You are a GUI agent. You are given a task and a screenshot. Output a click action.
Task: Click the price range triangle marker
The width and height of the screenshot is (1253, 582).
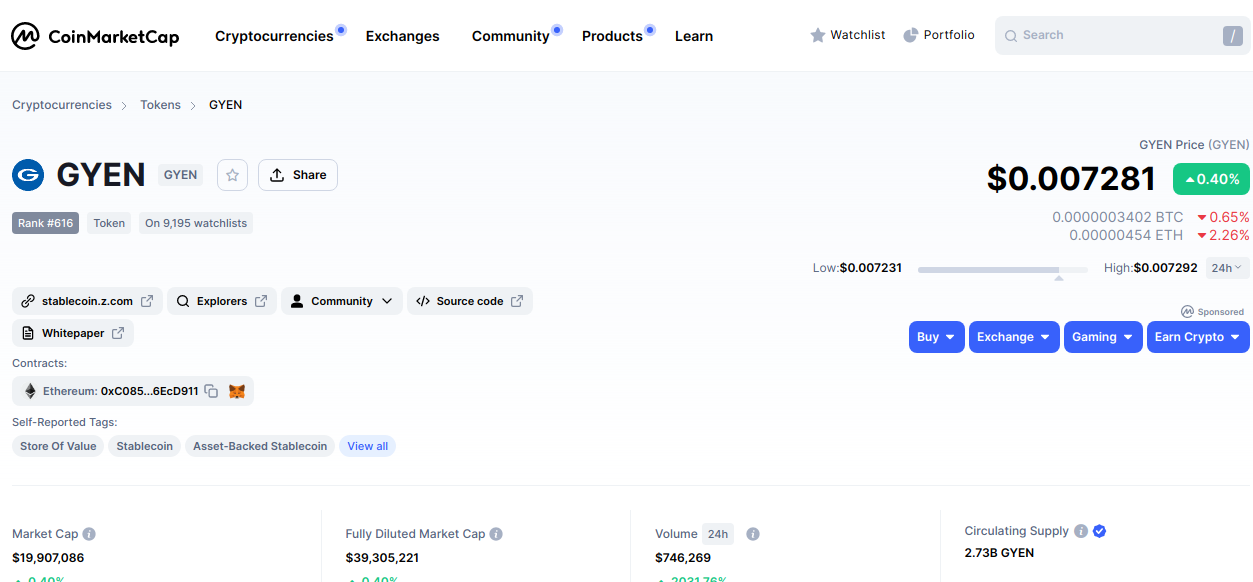coord(1059,278)
